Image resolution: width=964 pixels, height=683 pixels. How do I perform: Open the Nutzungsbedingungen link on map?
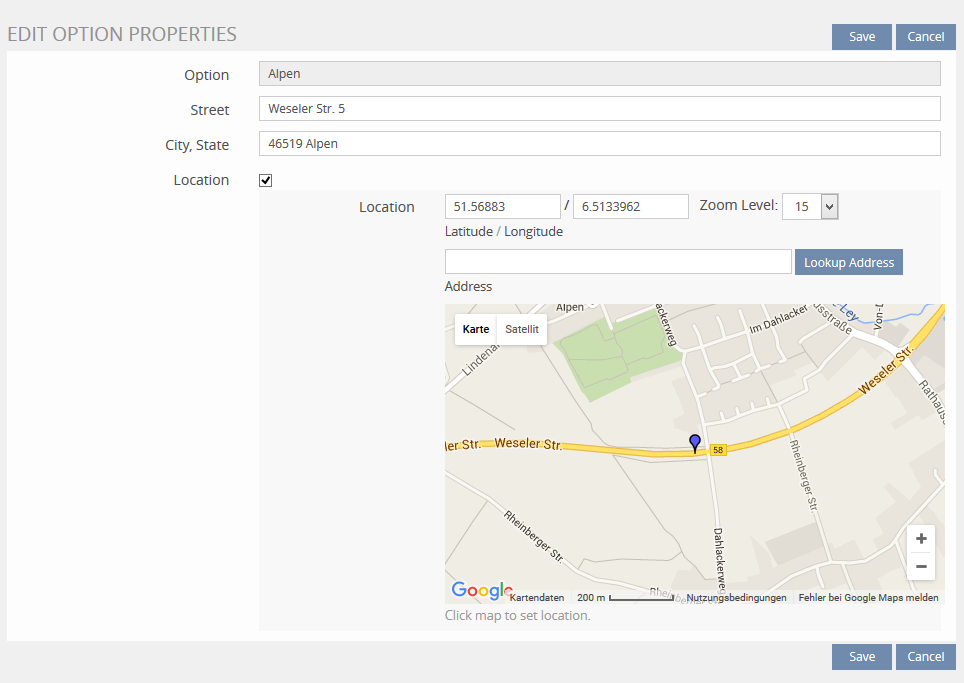pos(736,598)
